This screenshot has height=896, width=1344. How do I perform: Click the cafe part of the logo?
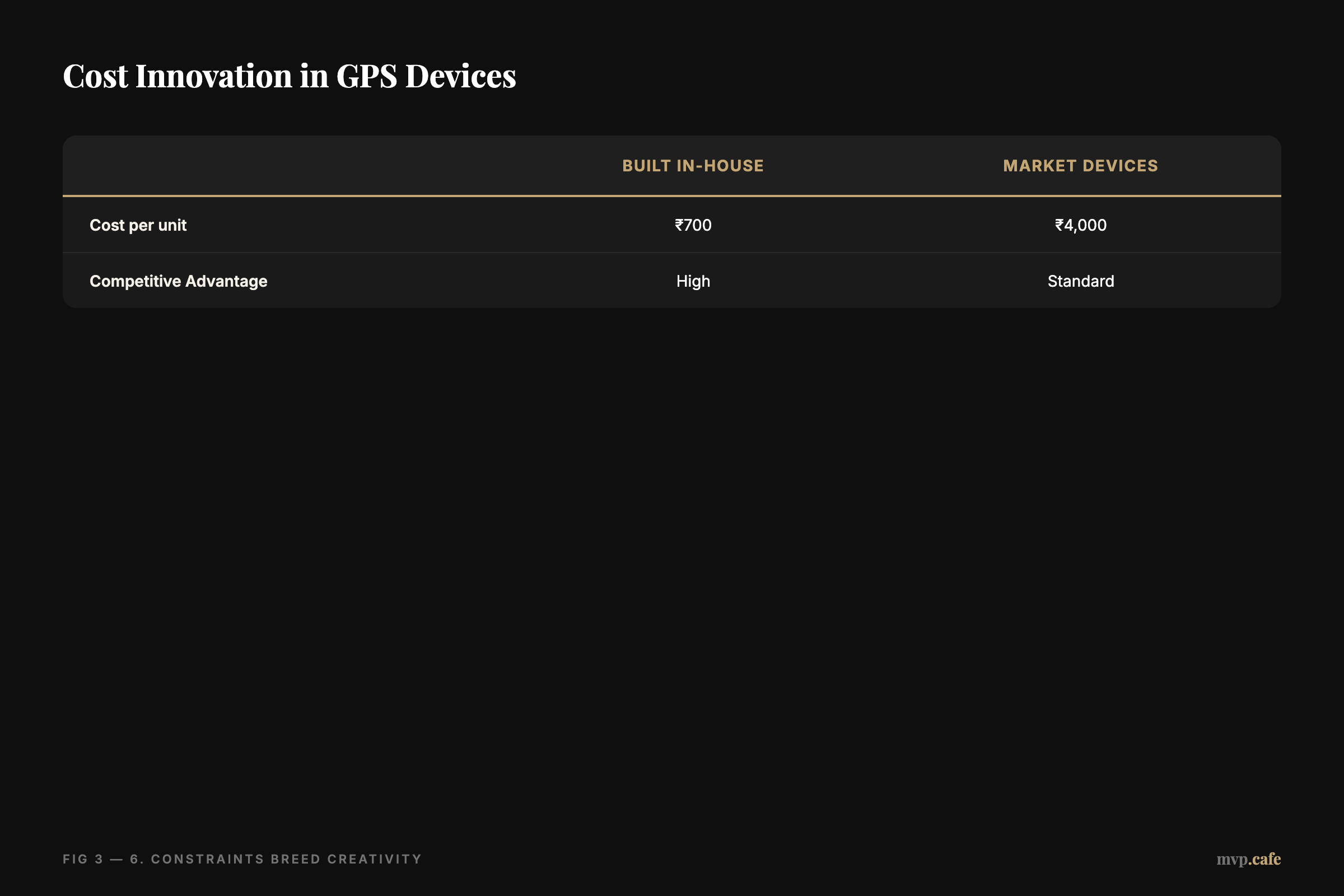coord(1266,859)
